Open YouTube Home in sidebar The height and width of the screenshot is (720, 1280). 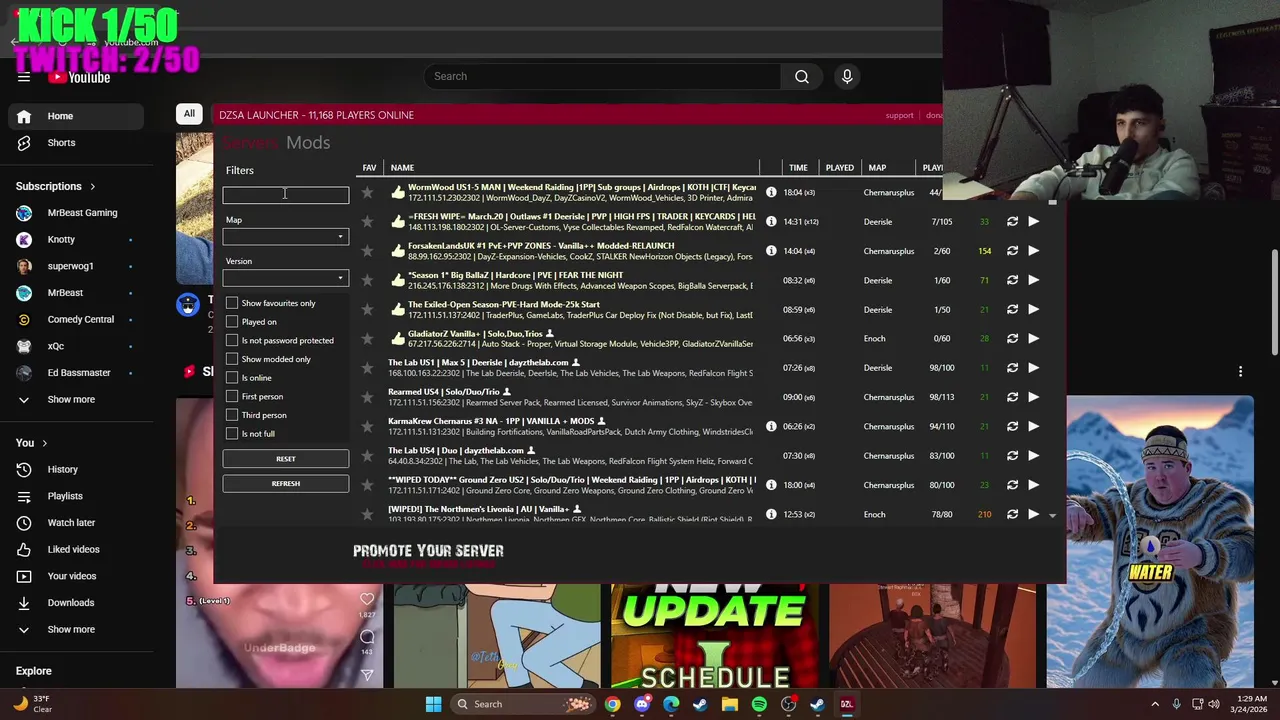76,116
